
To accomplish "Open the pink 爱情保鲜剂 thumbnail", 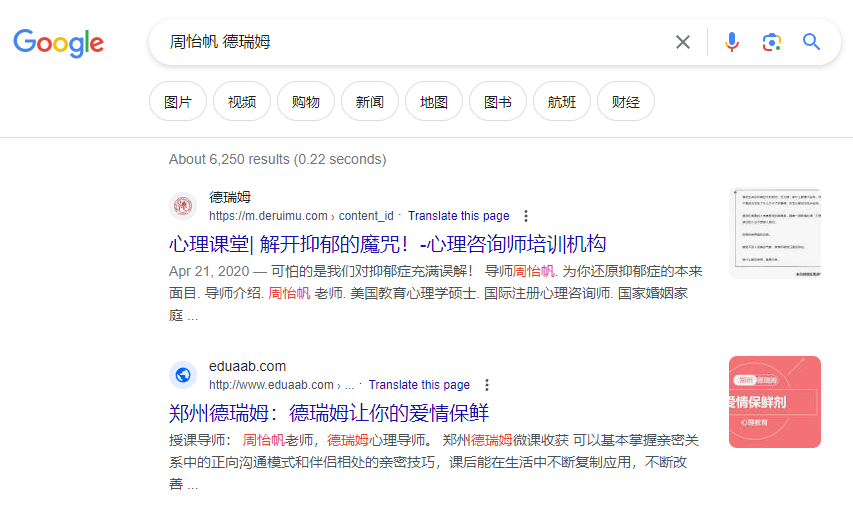I will (x=775, y=402).
